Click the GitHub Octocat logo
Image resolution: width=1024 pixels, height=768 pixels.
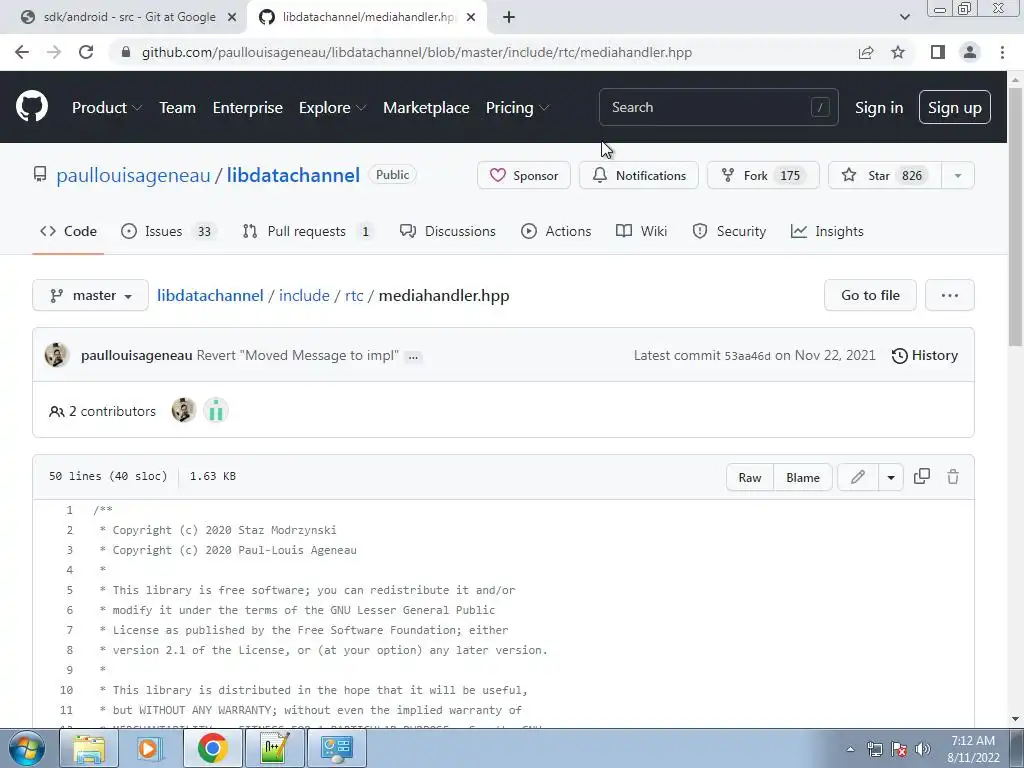32,107
